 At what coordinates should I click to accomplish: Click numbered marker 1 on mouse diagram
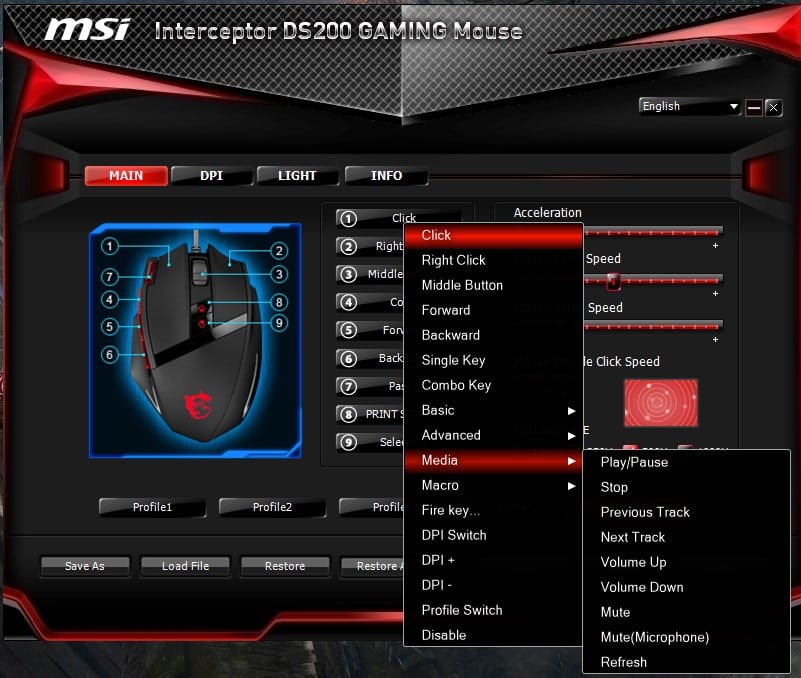[x=109, y=247]
